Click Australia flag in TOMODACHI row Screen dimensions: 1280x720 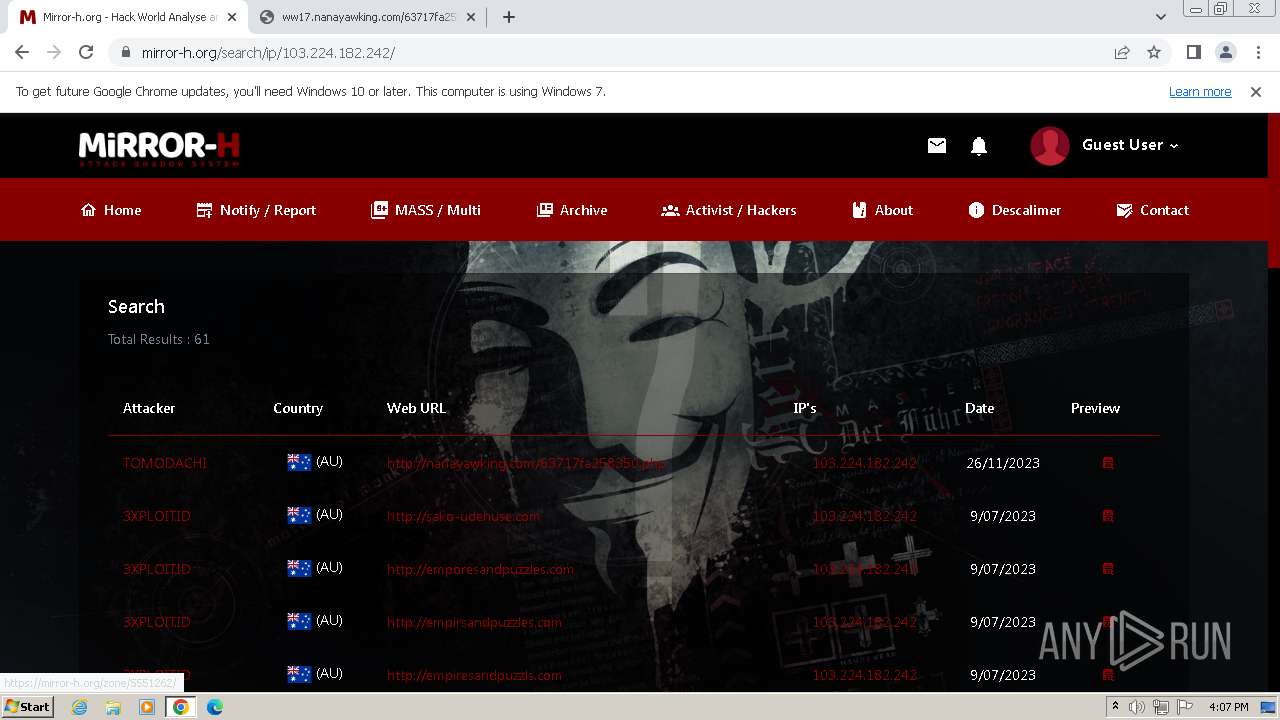coord(299,462)
